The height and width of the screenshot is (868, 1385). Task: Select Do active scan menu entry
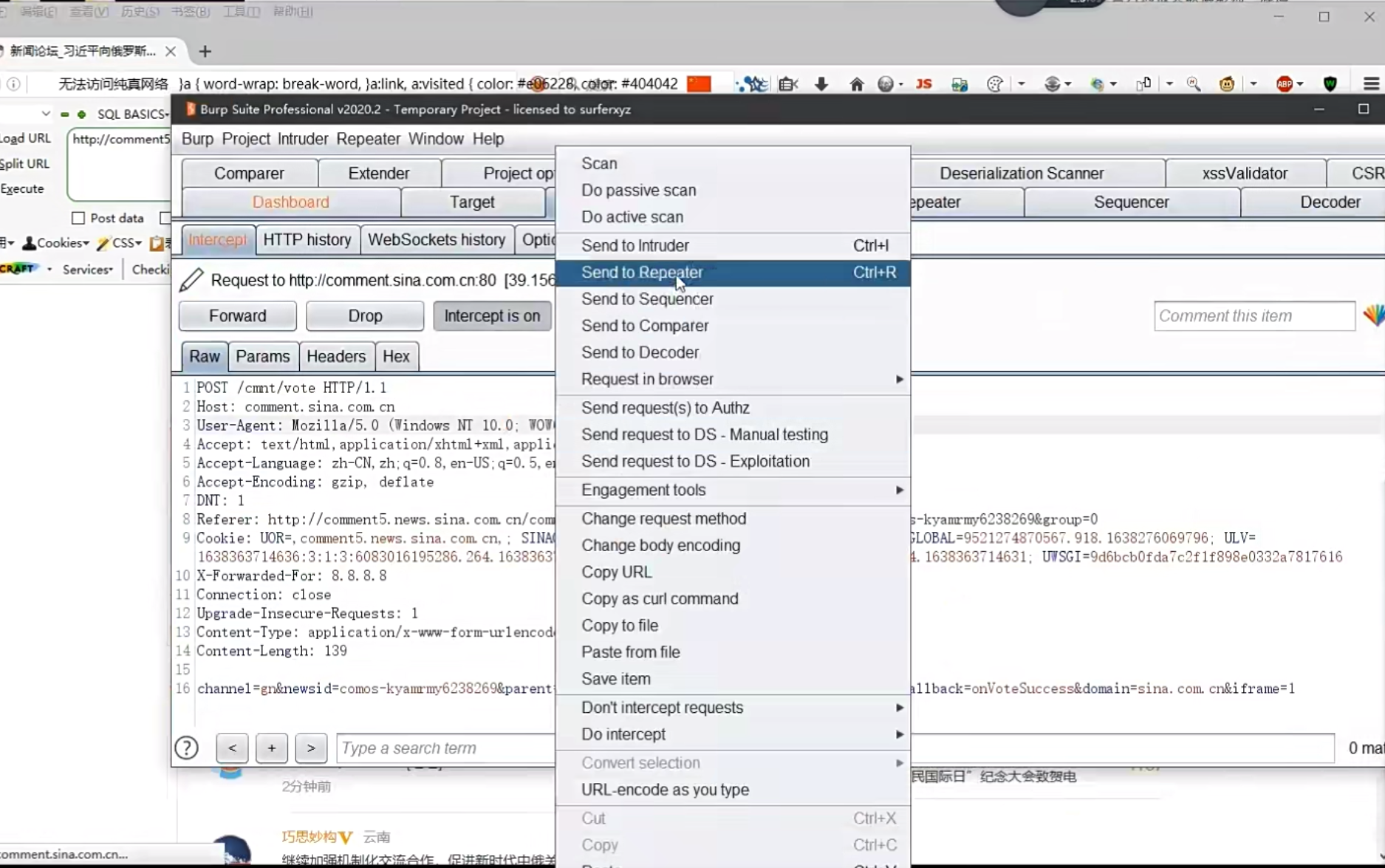[x=733, y=217]
